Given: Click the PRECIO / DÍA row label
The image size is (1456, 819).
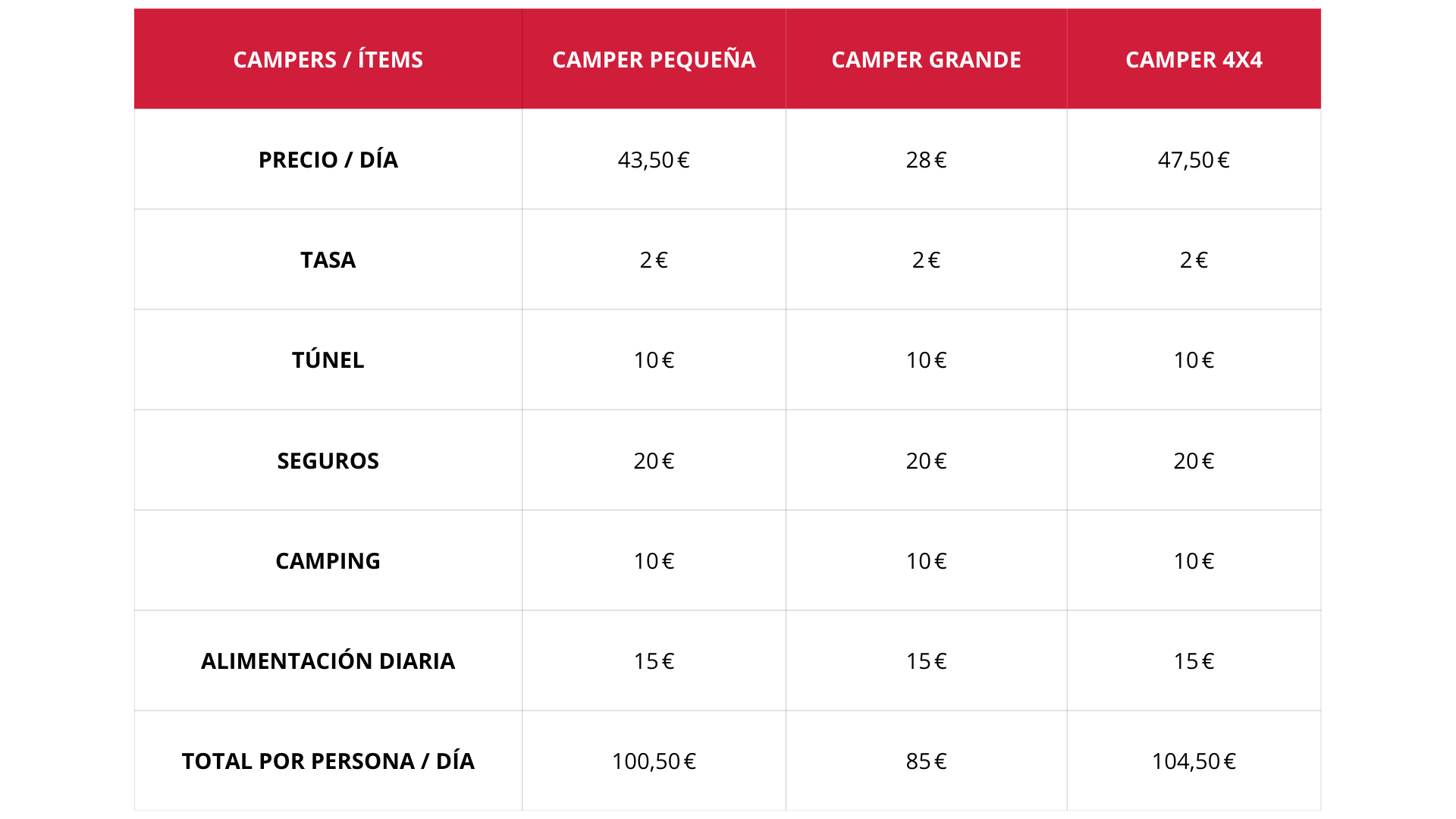Looking at the screenshot, I should [x=328, y=159].
